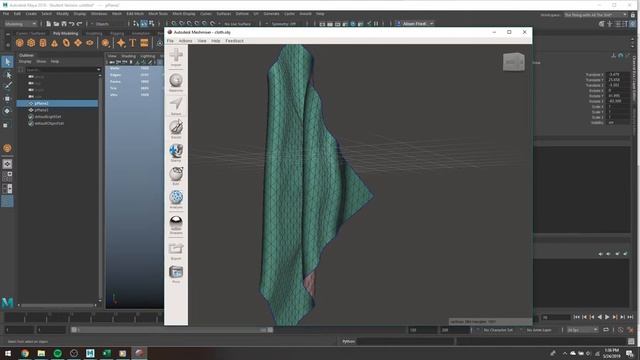Pick the Paint Selection tool in Maya toolbox
The image size is (640, 360).
coord(7,86)
